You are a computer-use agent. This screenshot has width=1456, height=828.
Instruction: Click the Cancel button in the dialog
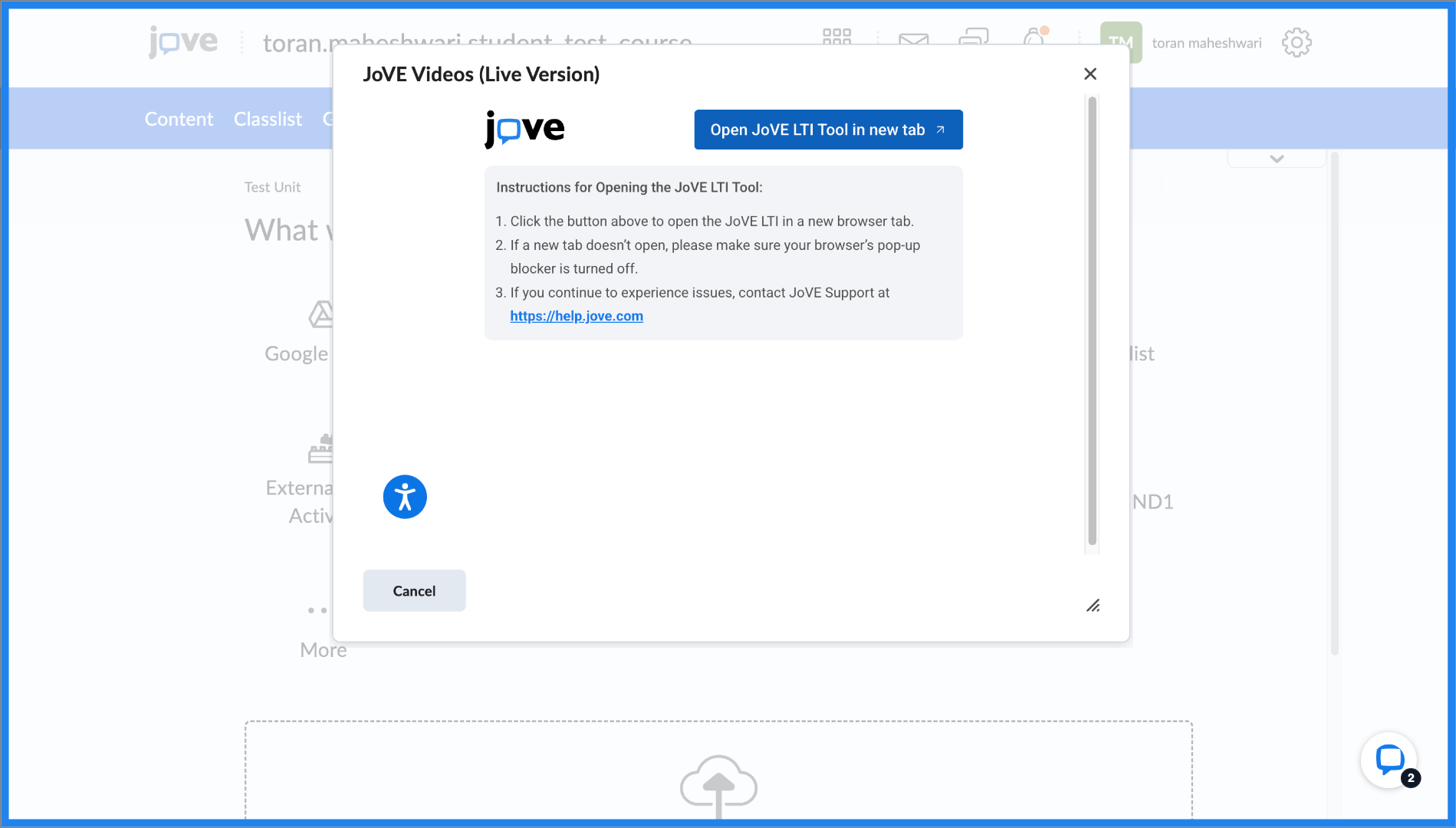point(414,590)
